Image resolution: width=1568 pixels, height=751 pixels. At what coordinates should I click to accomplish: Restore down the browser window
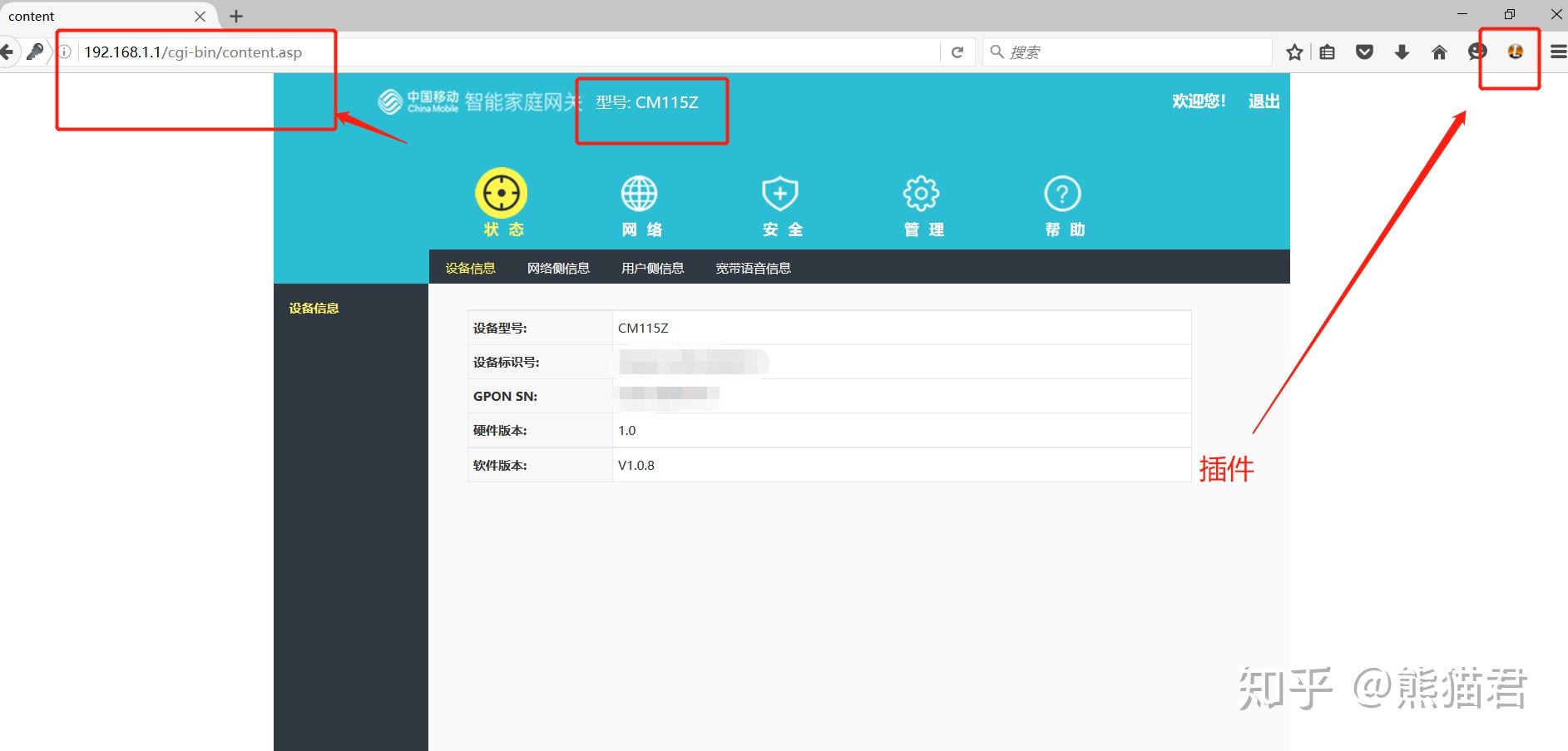1510,14
